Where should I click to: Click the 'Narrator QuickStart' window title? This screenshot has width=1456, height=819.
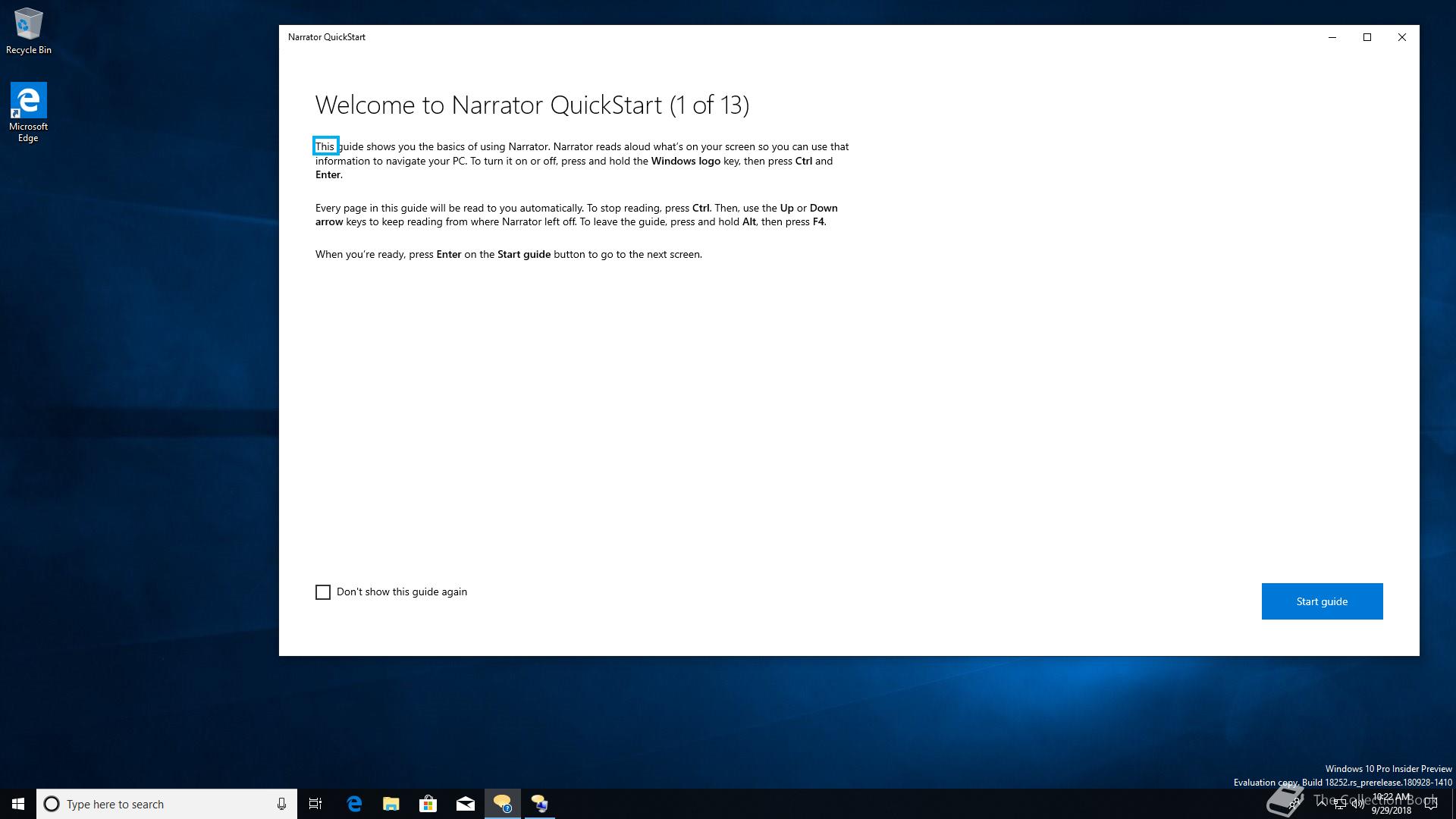[x=327, y=37]
